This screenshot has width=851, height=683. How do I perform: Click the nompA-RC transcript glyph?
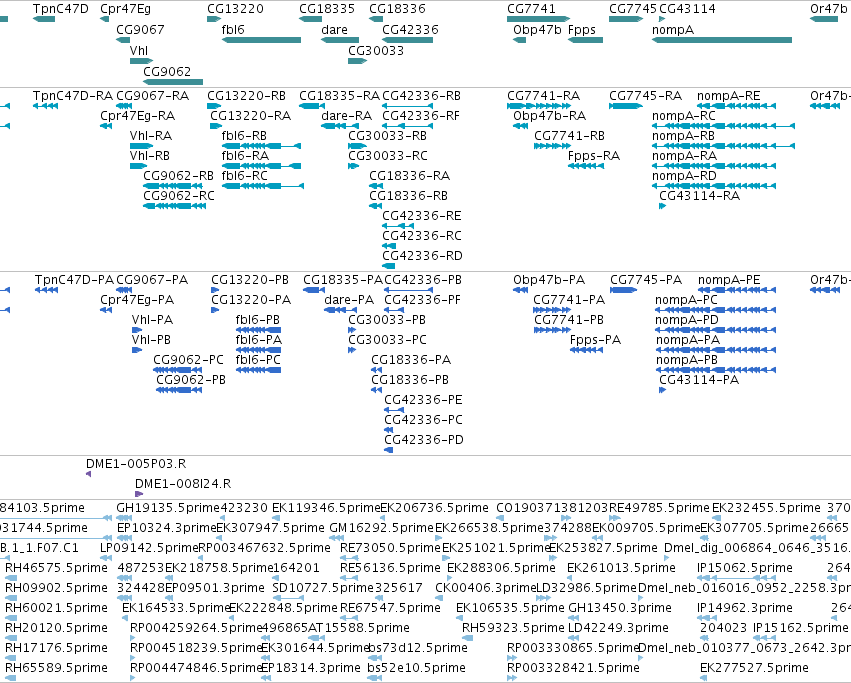click(723, 126)
